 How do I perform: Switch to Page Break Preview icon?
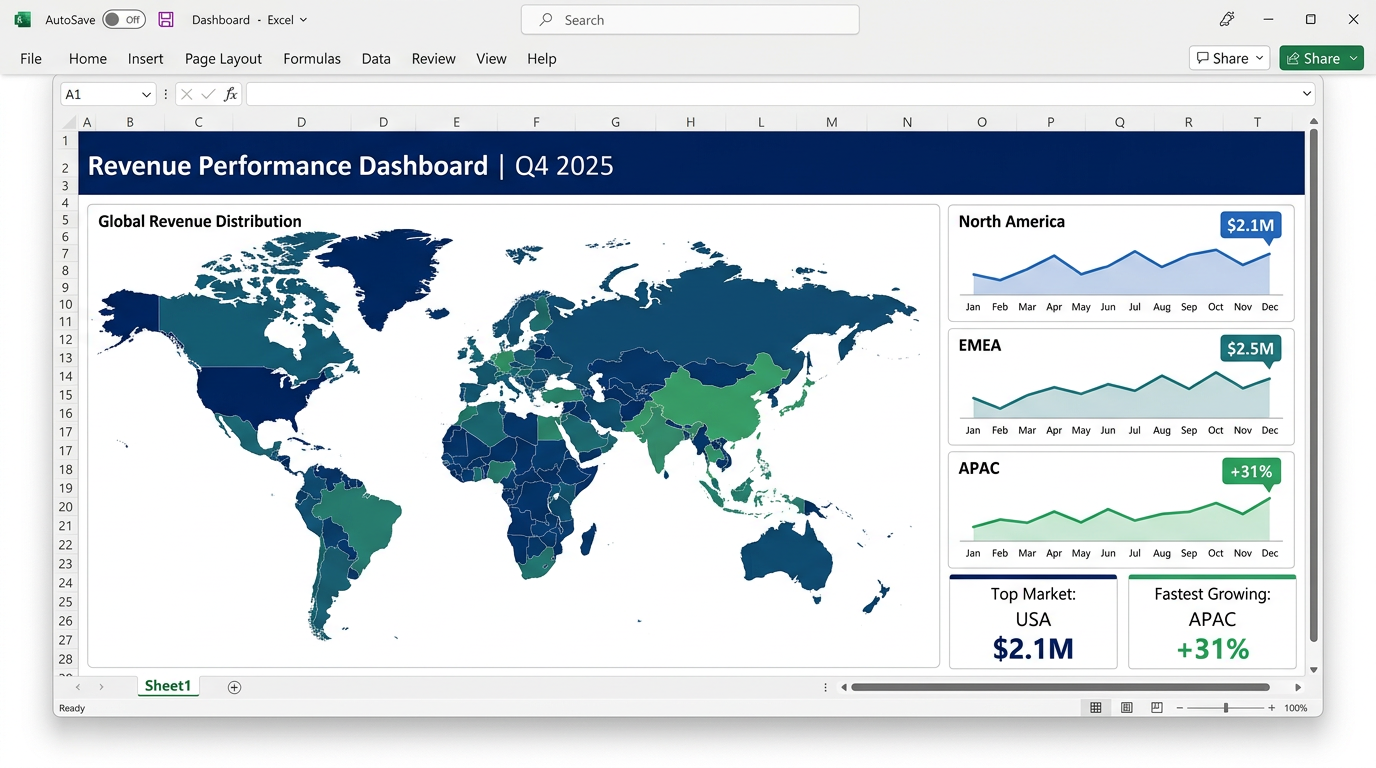1157,708
